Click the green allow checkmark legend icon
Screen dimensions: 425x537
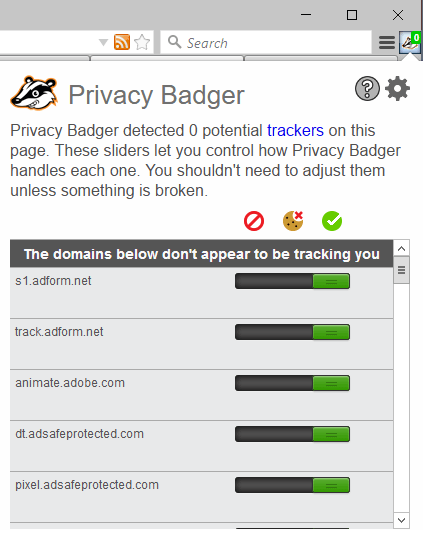pyautogui.click(x=332, y=221)
